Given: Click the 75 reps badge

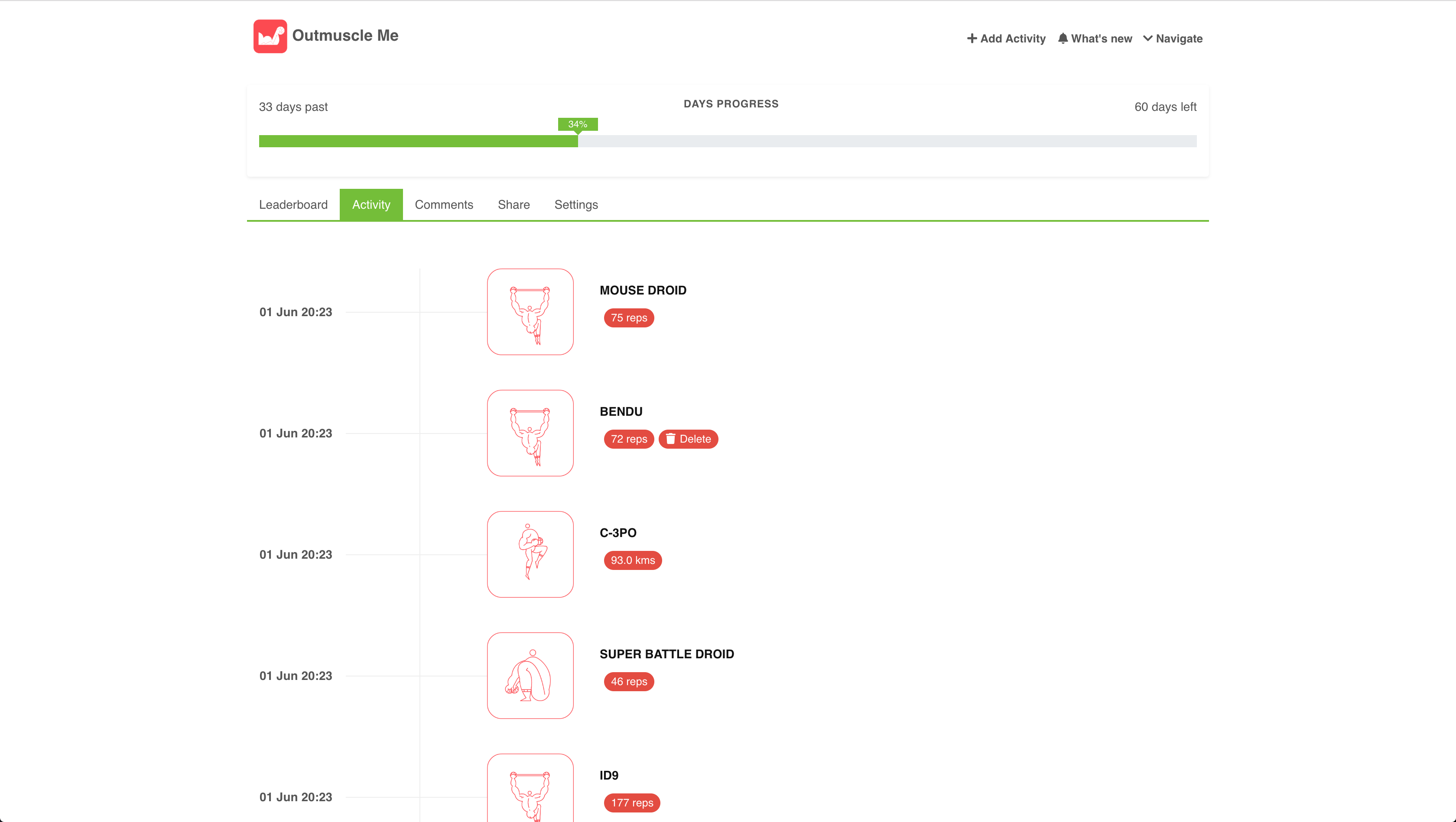Looking at the screenshot, I should (628, 317).
